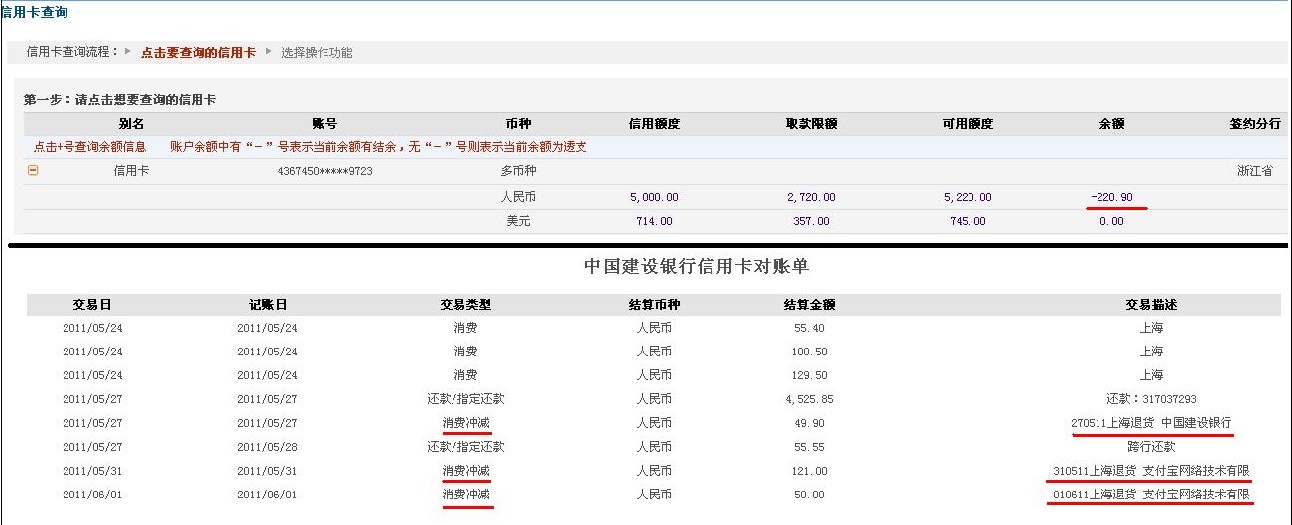Select the 选择操作功能 step
The height and width of the screenshot is (525, 1292).
pyautogui.click(x=316, y=52)
